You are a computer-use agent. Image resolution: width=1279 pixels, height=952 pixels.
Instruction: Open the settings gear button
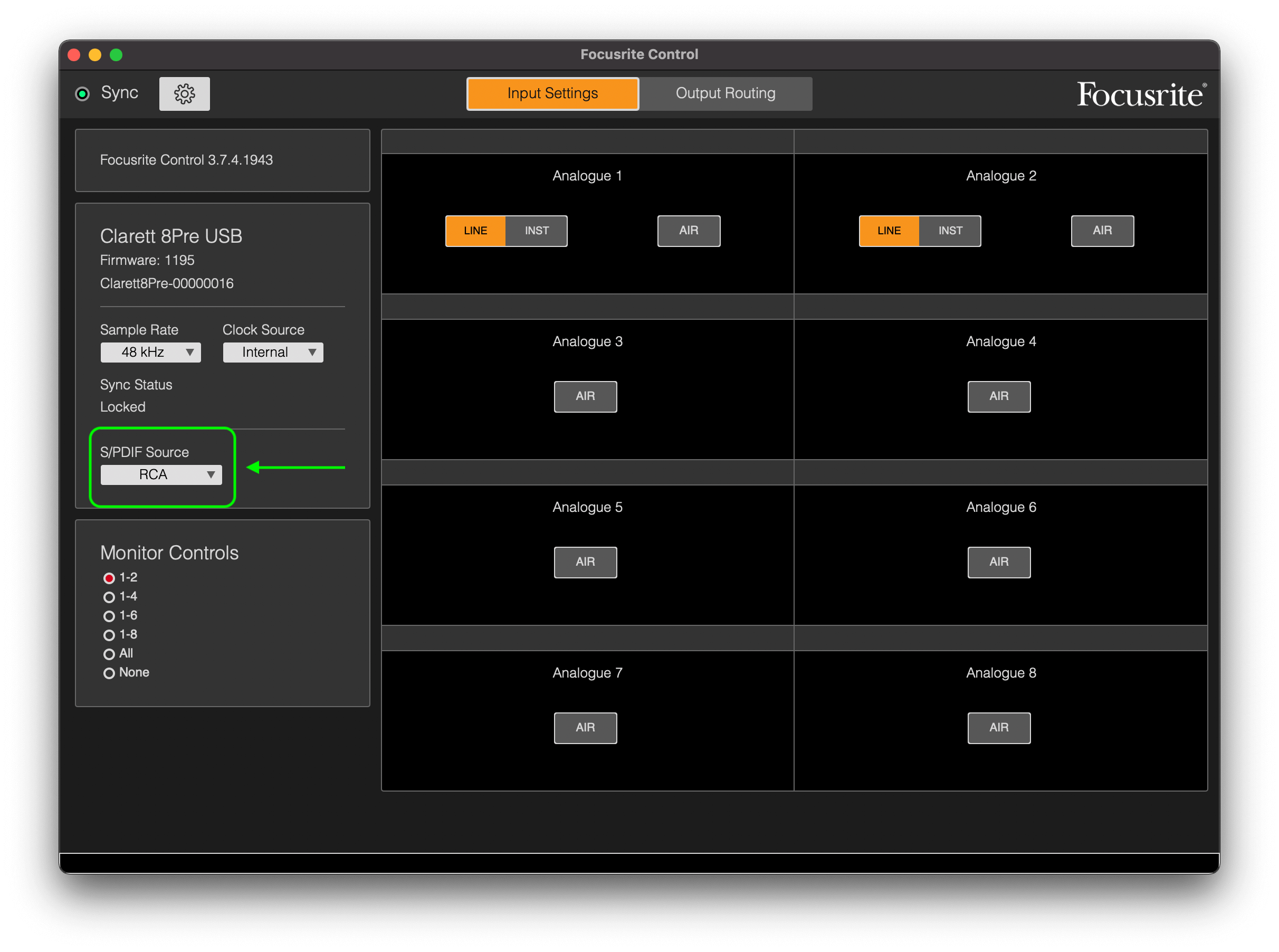click(184, 93)
